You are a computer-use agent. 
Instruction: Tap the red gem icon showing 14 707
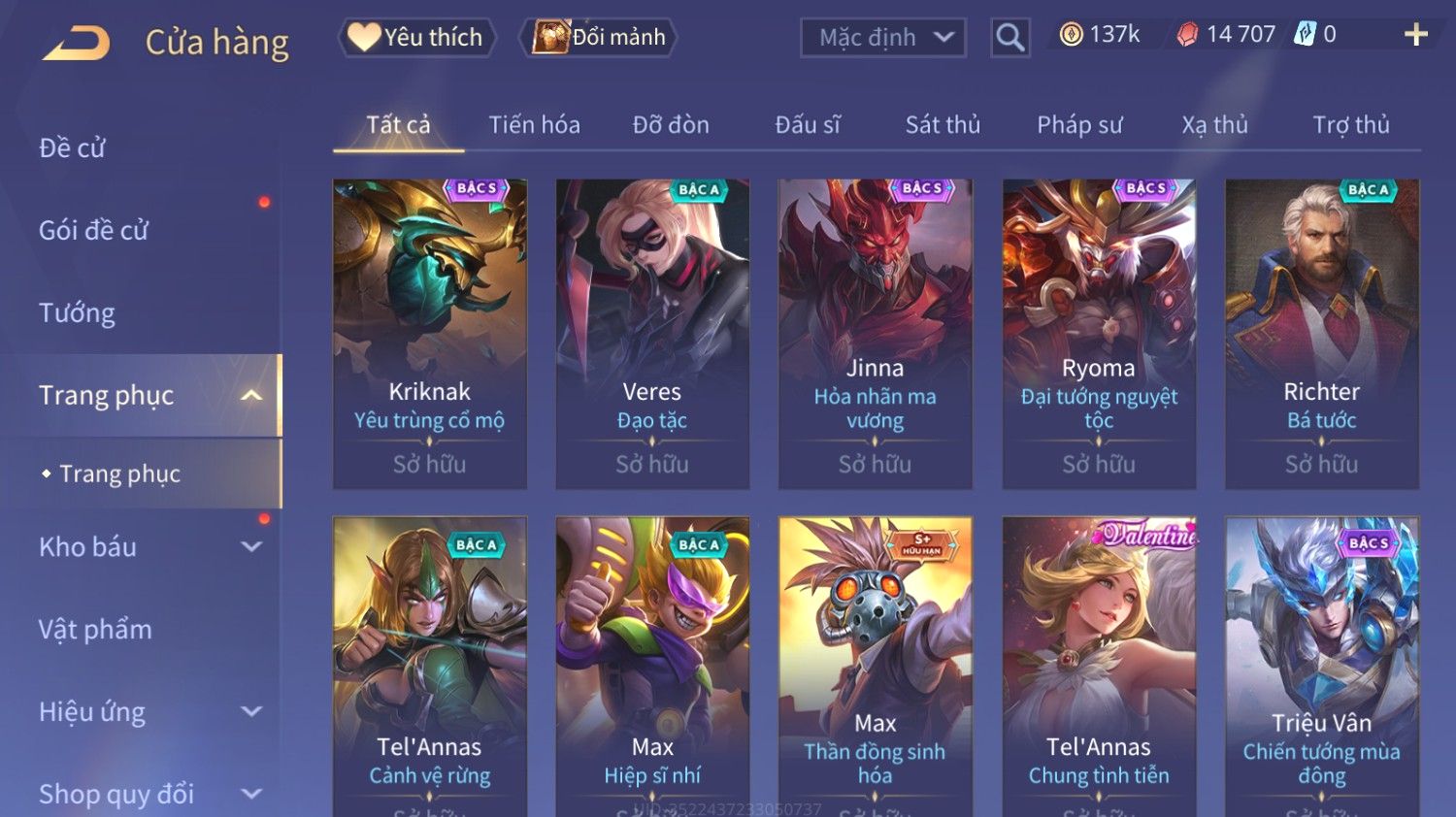(1187, 35)
